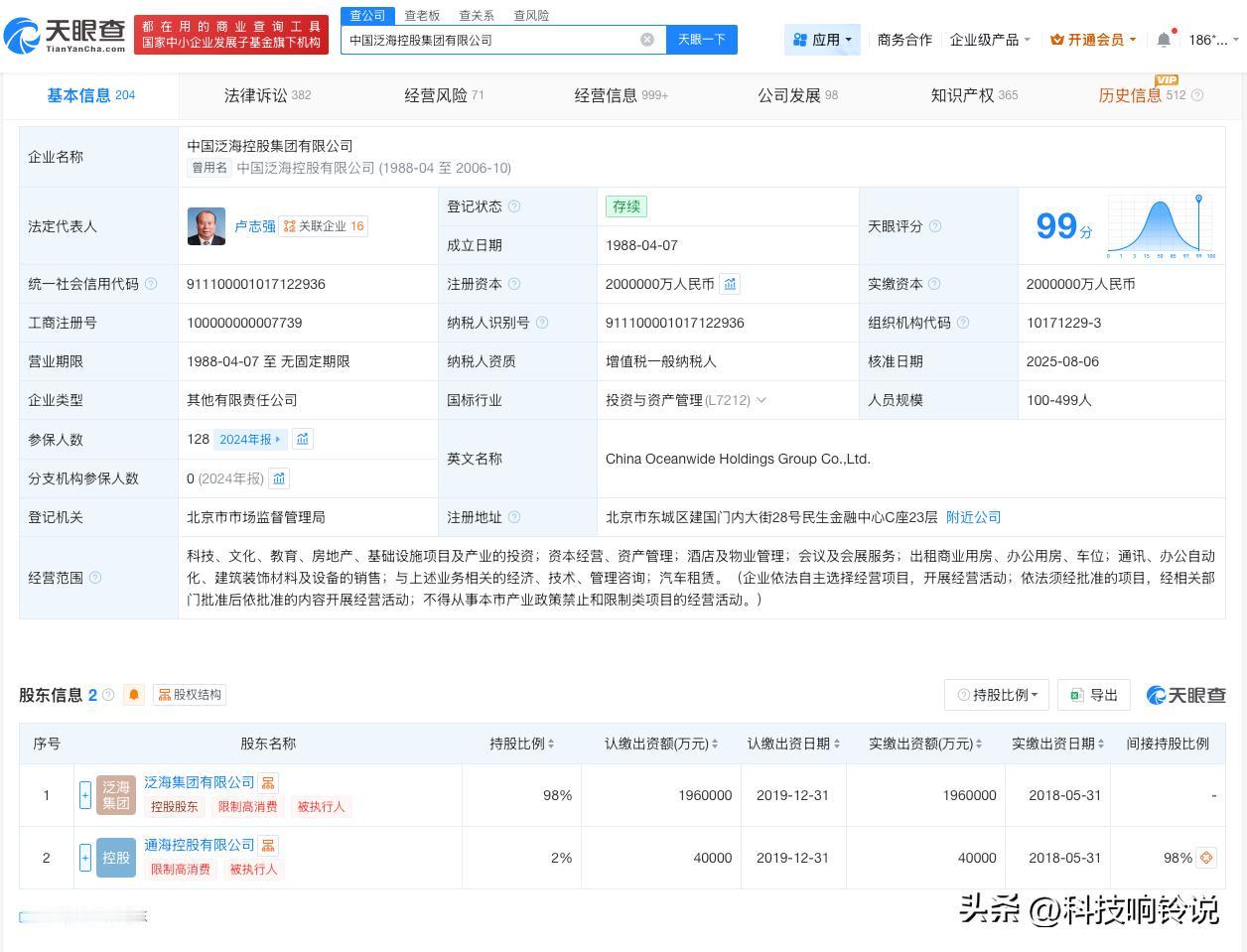Expand the 投资与资产管理 industry dropdown
The width and height of the screenshot is (1247, 952).
[762, 400]
